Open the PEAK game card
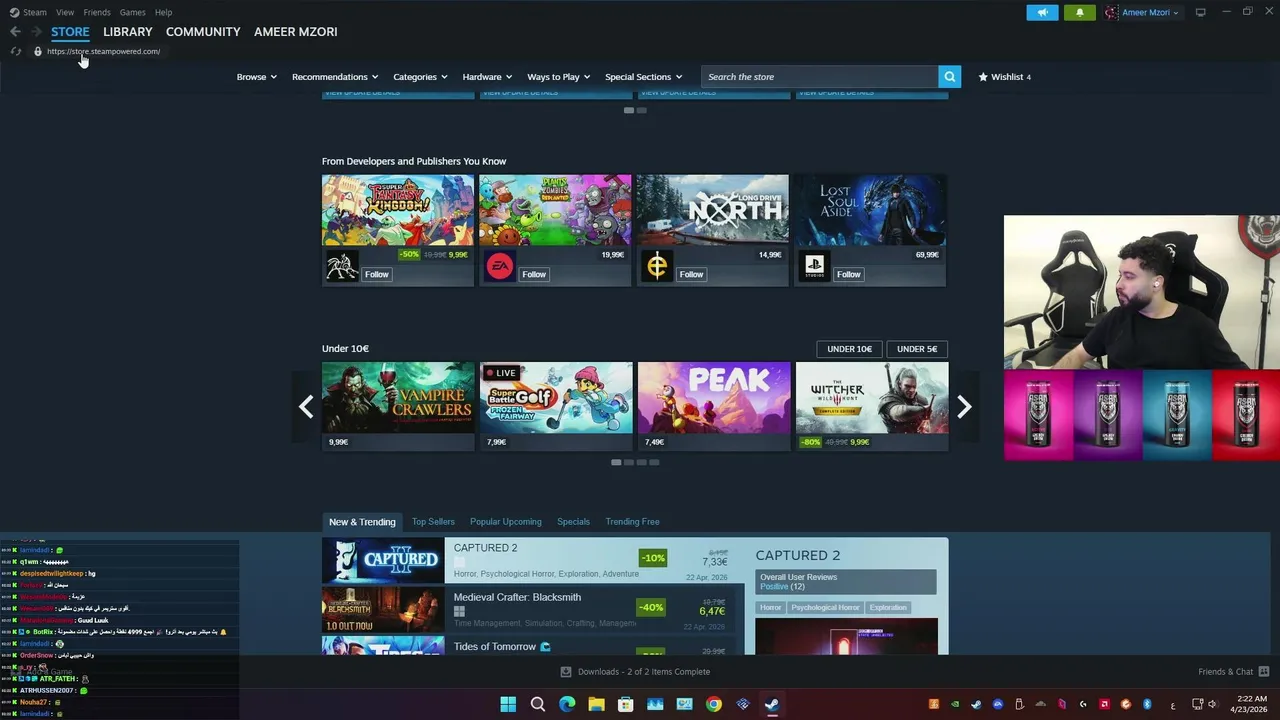Viewport: 1280px width, 720px height. coord(714,406)
